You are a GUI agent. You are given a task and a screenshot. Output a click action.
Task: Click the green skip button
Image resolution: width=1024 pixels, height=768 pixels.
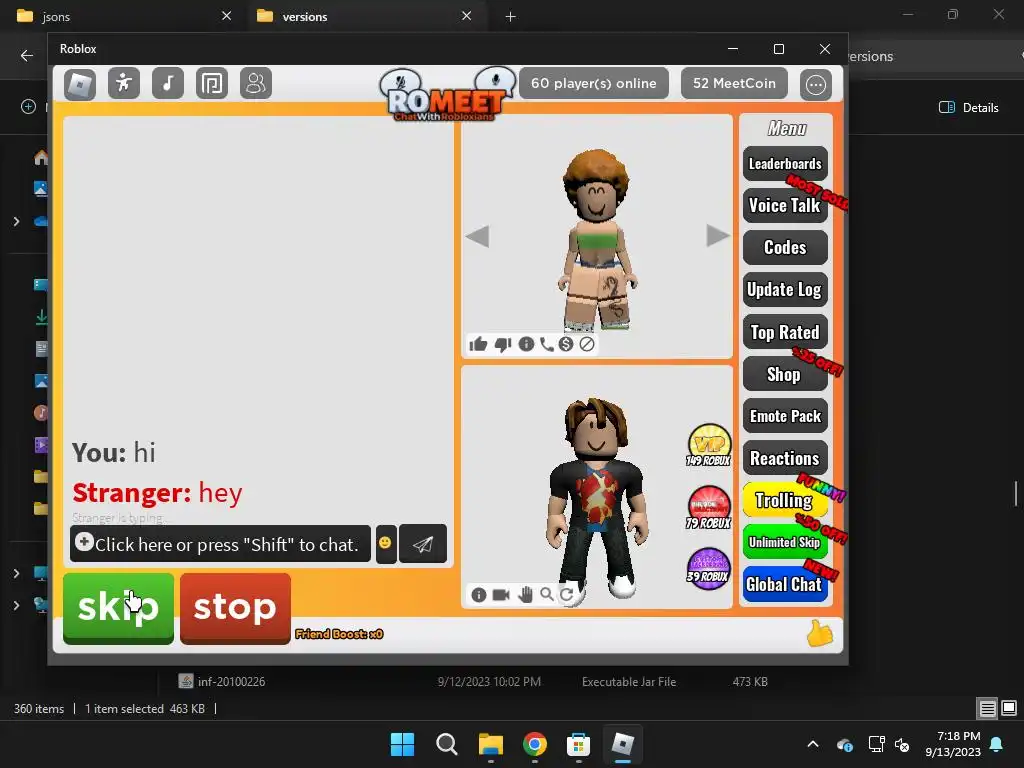tap(118, 608)
